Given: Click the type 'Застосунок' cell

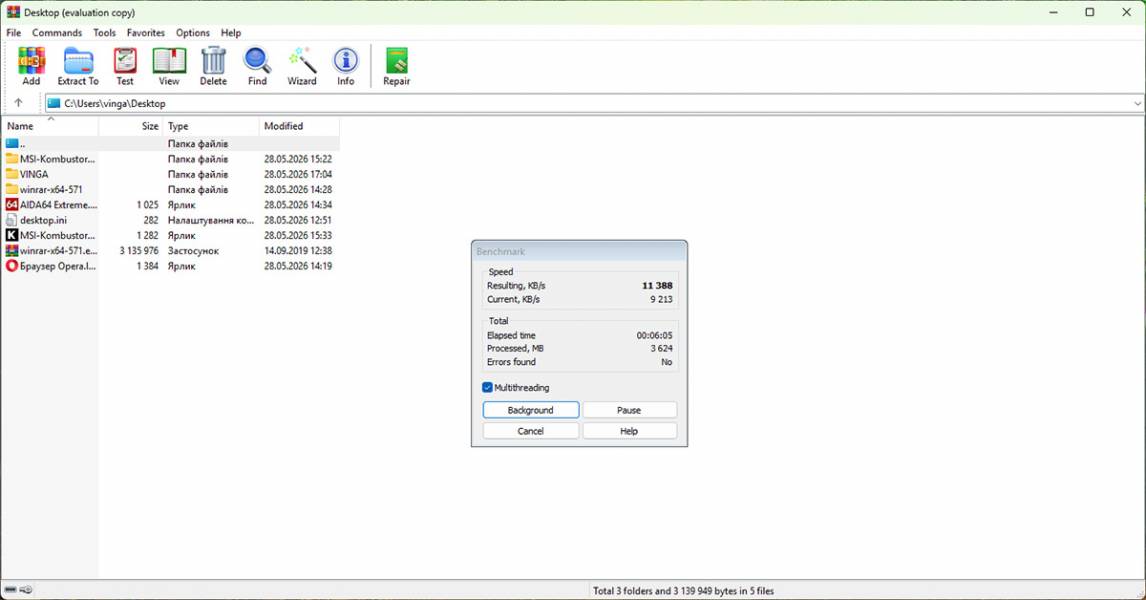Looking at the screenshot, I should (194, 251).
